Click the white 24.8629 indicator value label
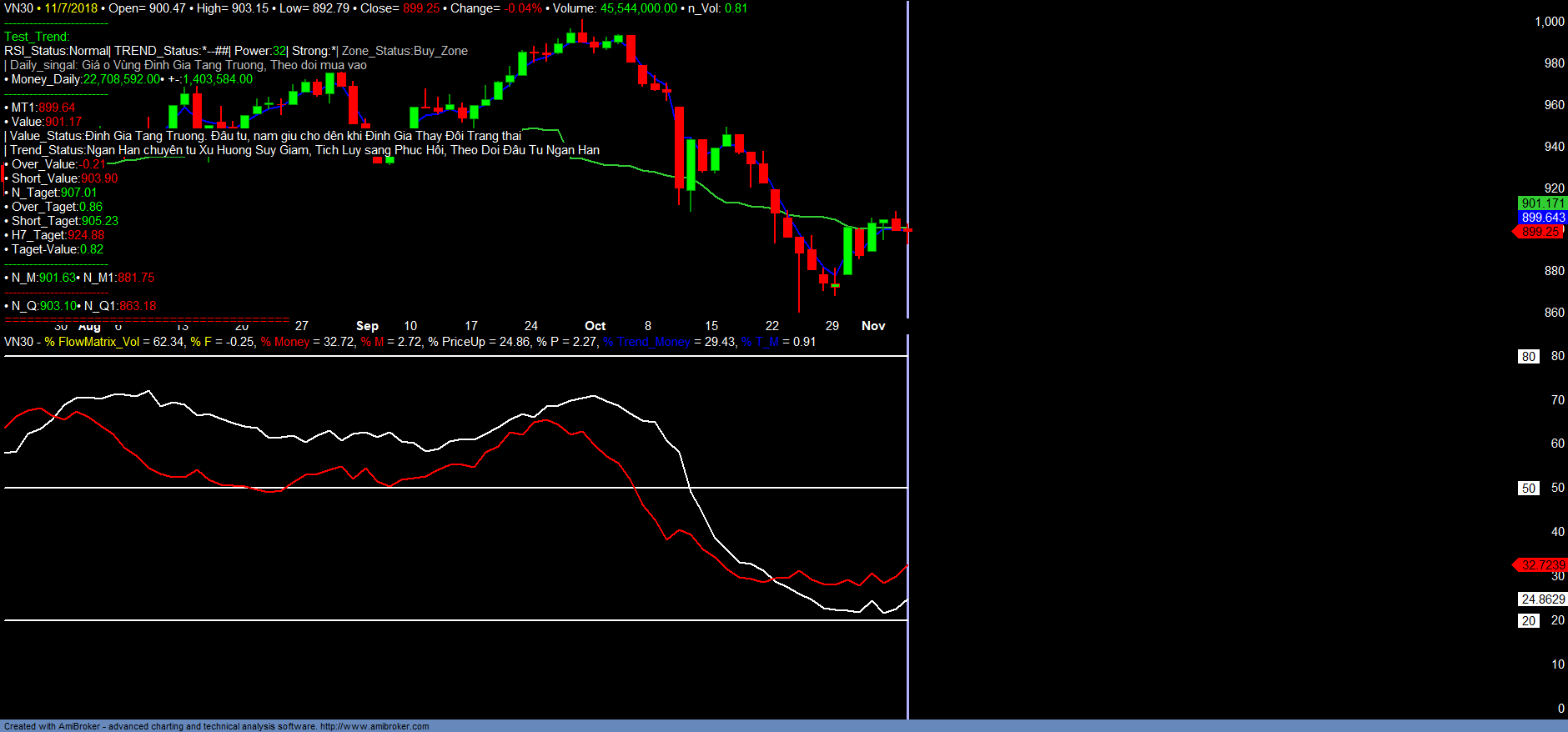Image resolution: width=1568 pixels, height=732 pixels. tap(1542, 599)
